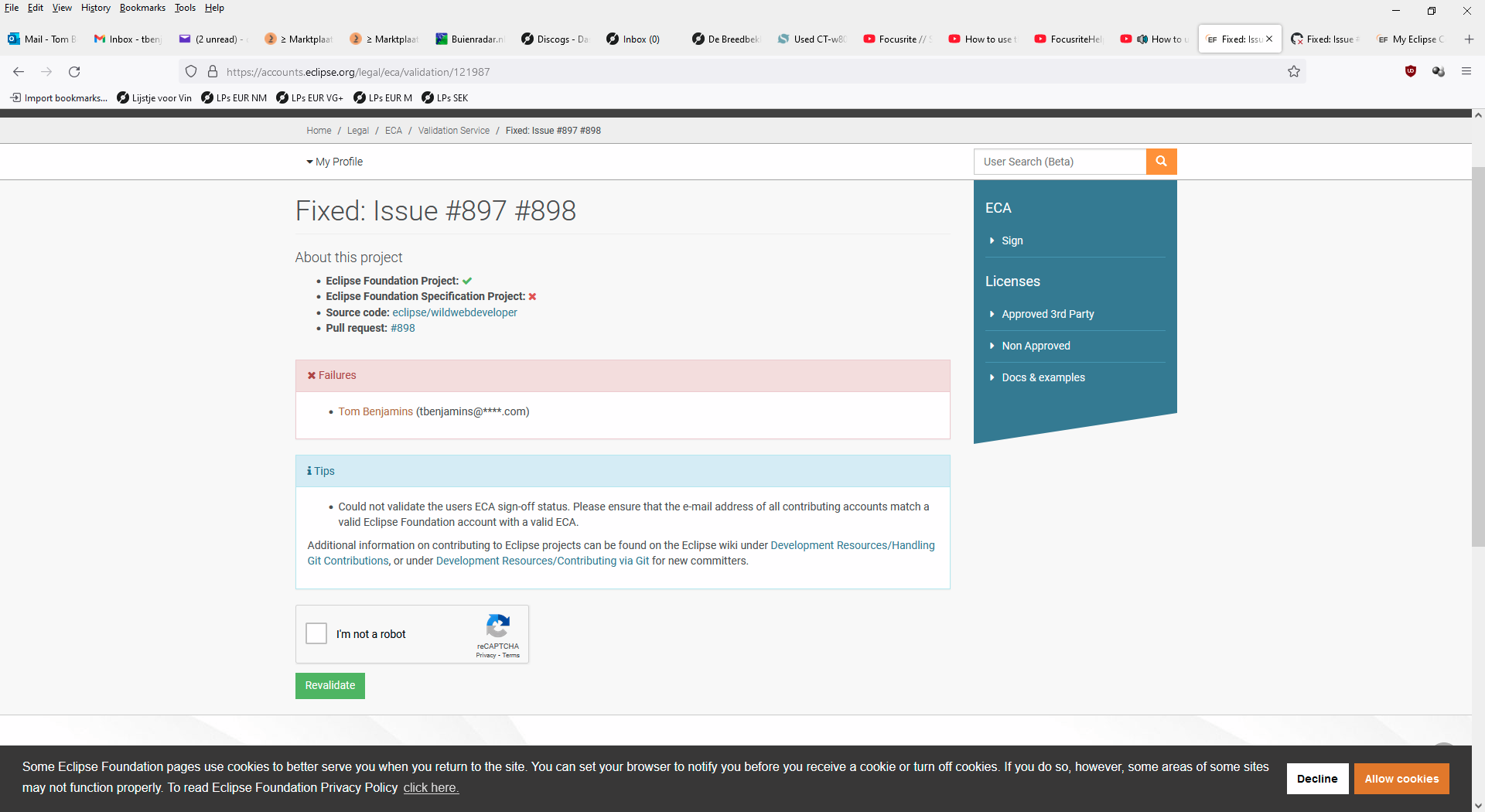Expand the Non Approved licenses item
The height and width of the screenshot is (812, 1485).
click(x=1036, y=346)
